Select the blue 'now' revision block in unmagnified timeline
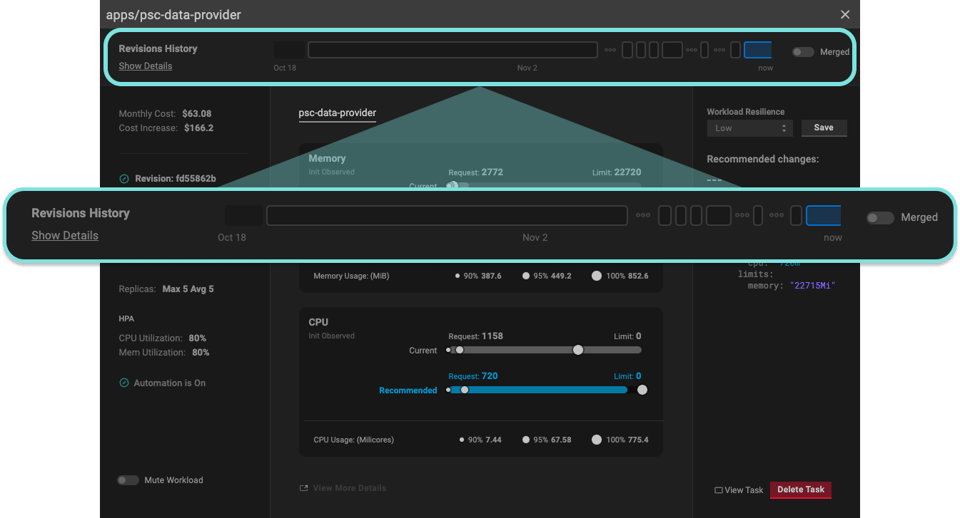This screenshot has height=518, width=960. (x=757, y=50)
